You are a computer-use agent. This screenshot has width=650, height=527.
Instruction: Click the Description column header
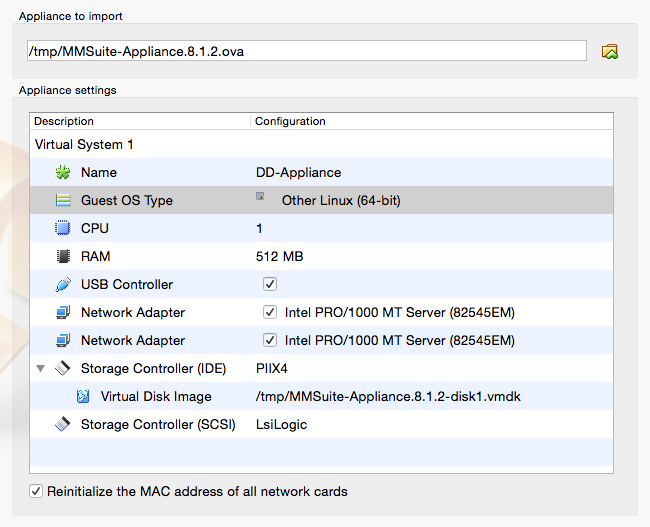click(140, 121)
